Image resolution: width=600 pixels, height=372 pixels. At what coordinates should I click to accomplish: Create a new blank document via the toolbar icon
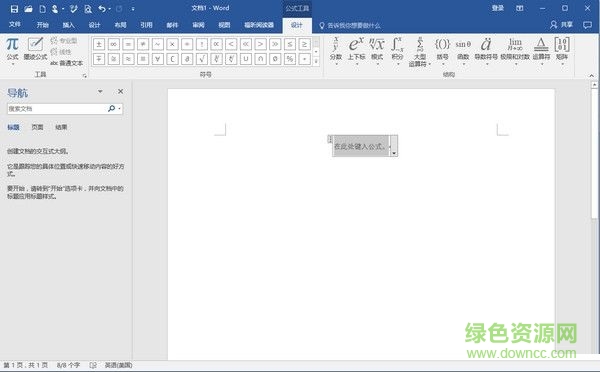point(42,9)
